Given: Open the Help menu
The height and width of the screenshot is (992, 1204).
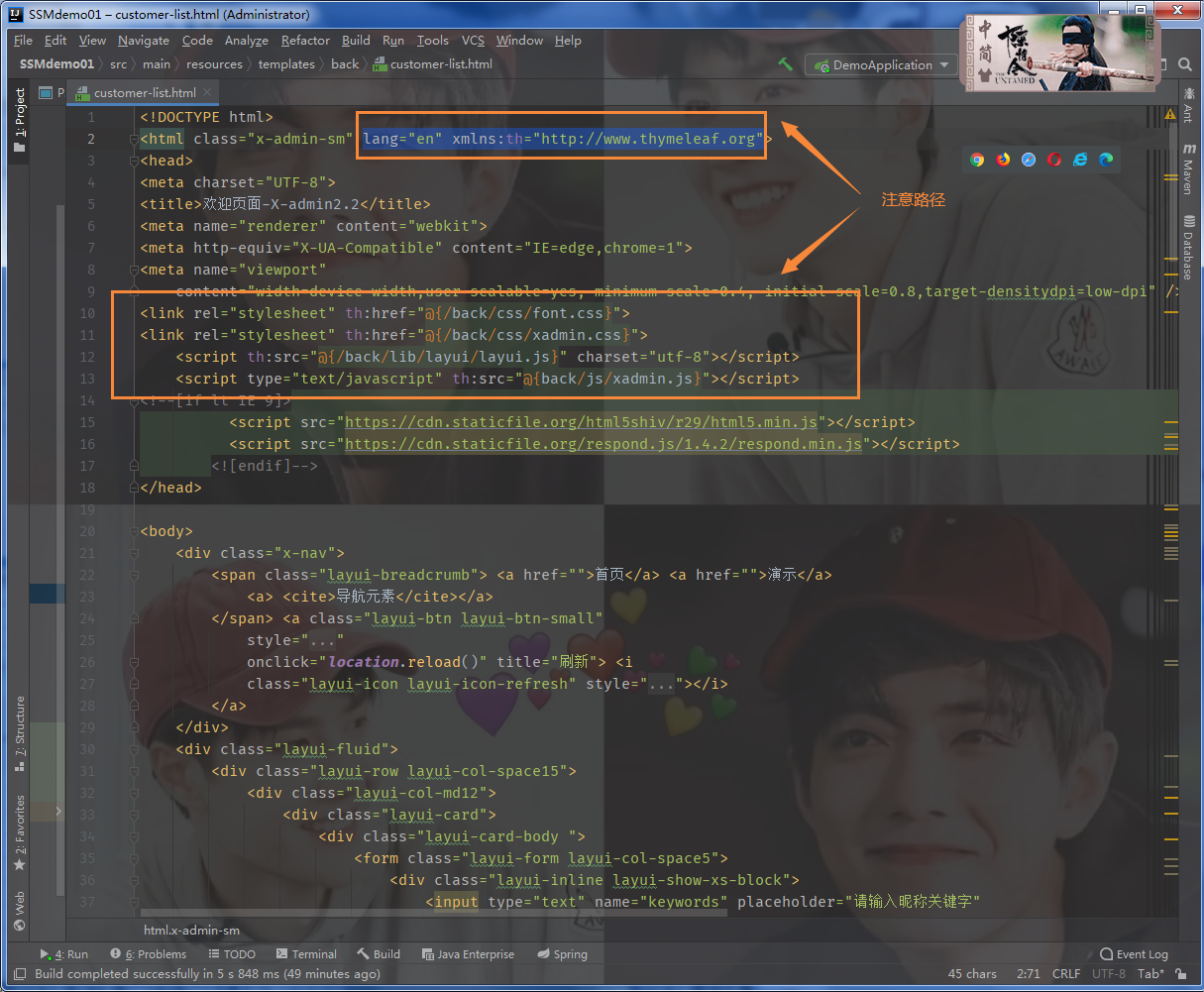Looking at the screenshot, I should point(568,41).
